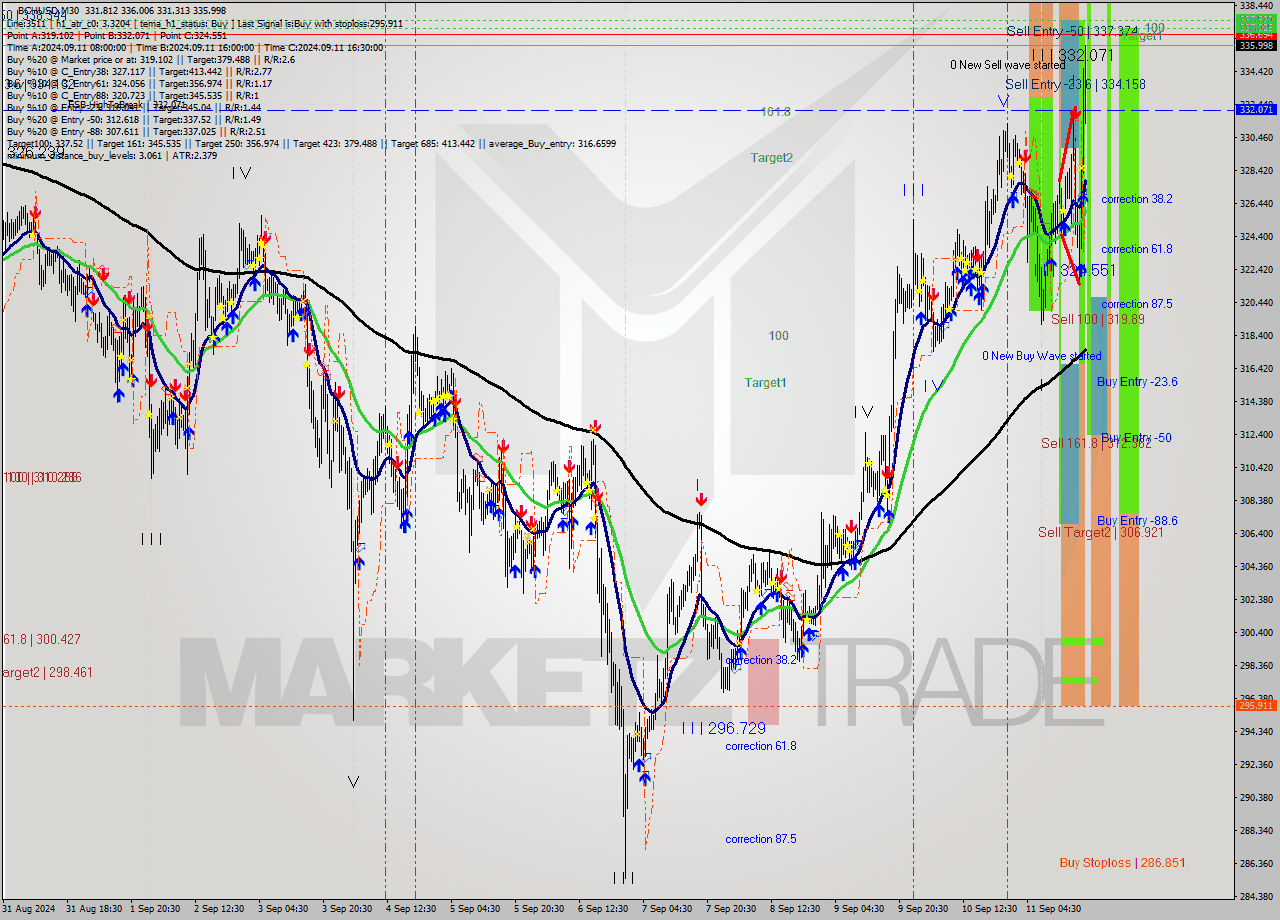Click the 300.400 price axis label
1280x920 pixels.
[1256, 632]
